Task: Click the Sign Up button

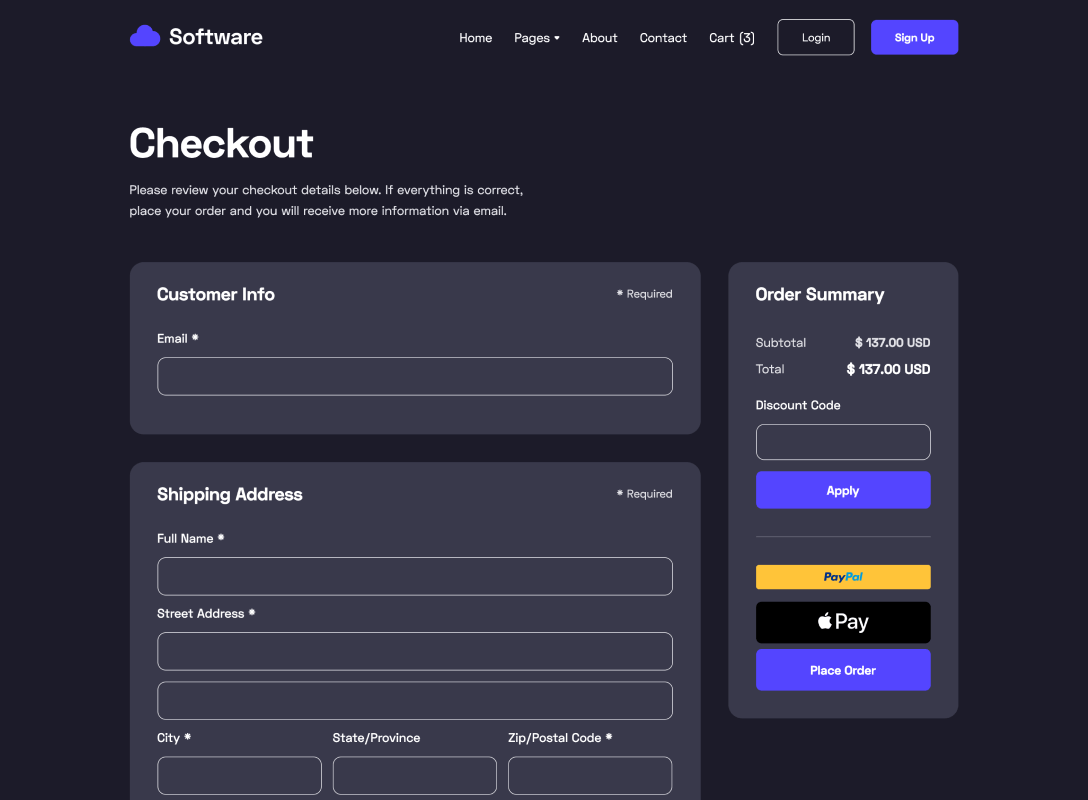Action: tap(914, 37)
